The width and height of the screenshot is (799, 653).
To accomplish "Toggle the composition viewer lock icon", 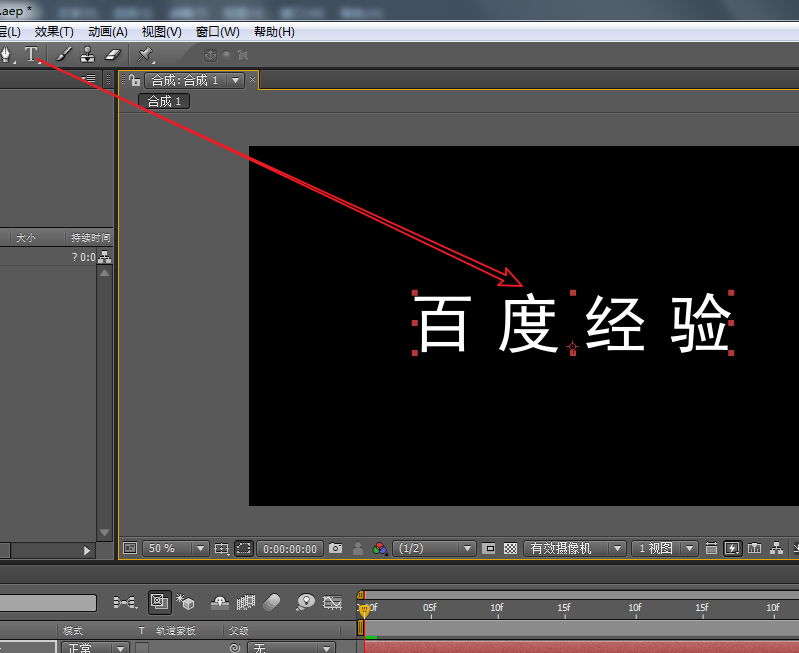I will pos(134,80).
